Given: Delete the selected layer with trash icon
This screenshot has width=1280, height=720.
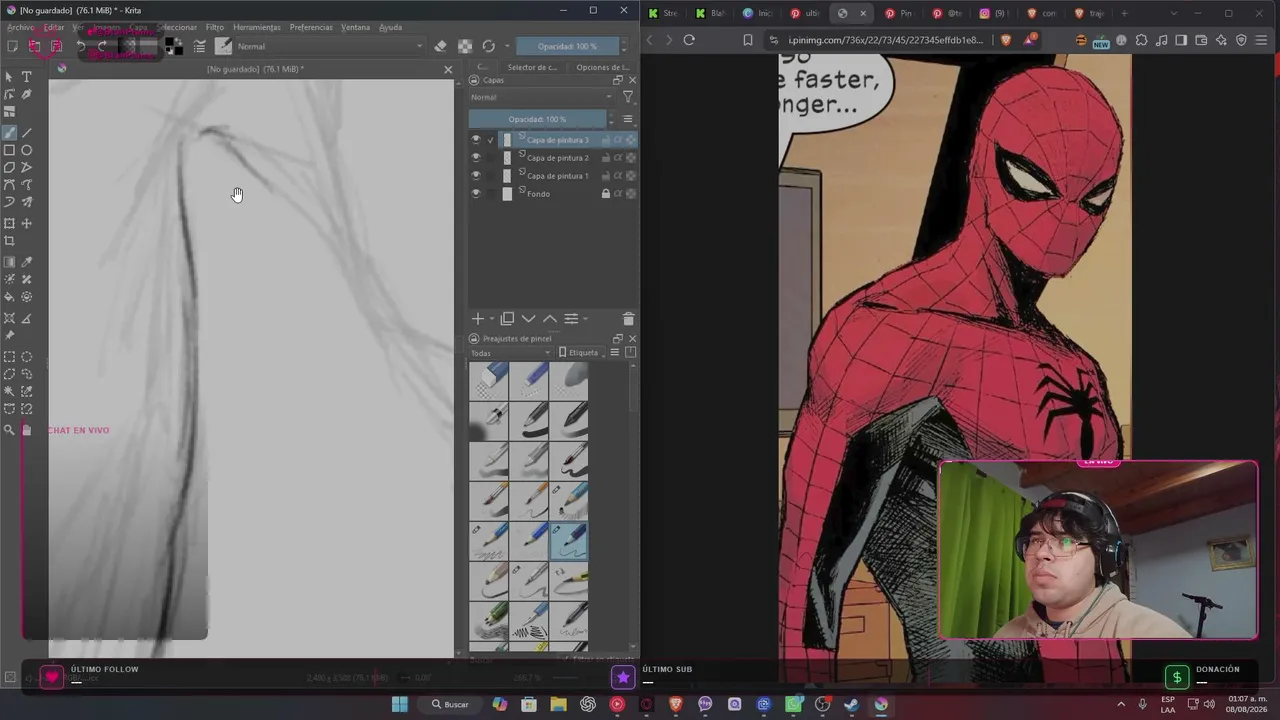Looking at the screenshot, I should click(628, 319).
